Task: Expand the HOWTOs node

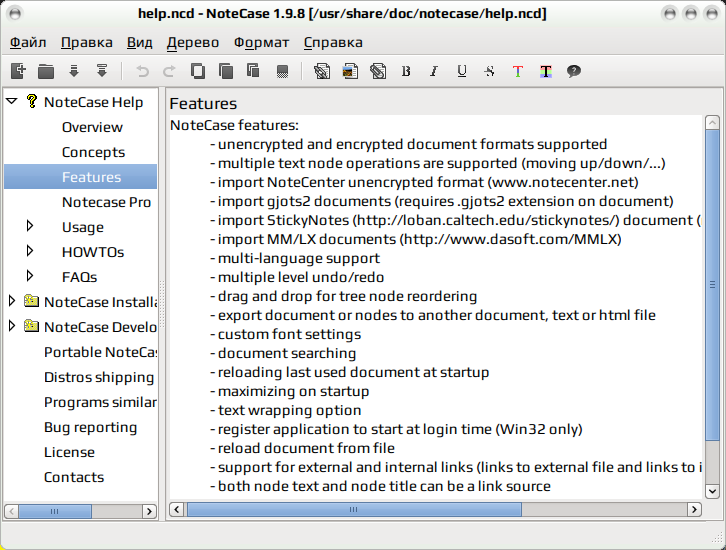Action: [30, 251]
